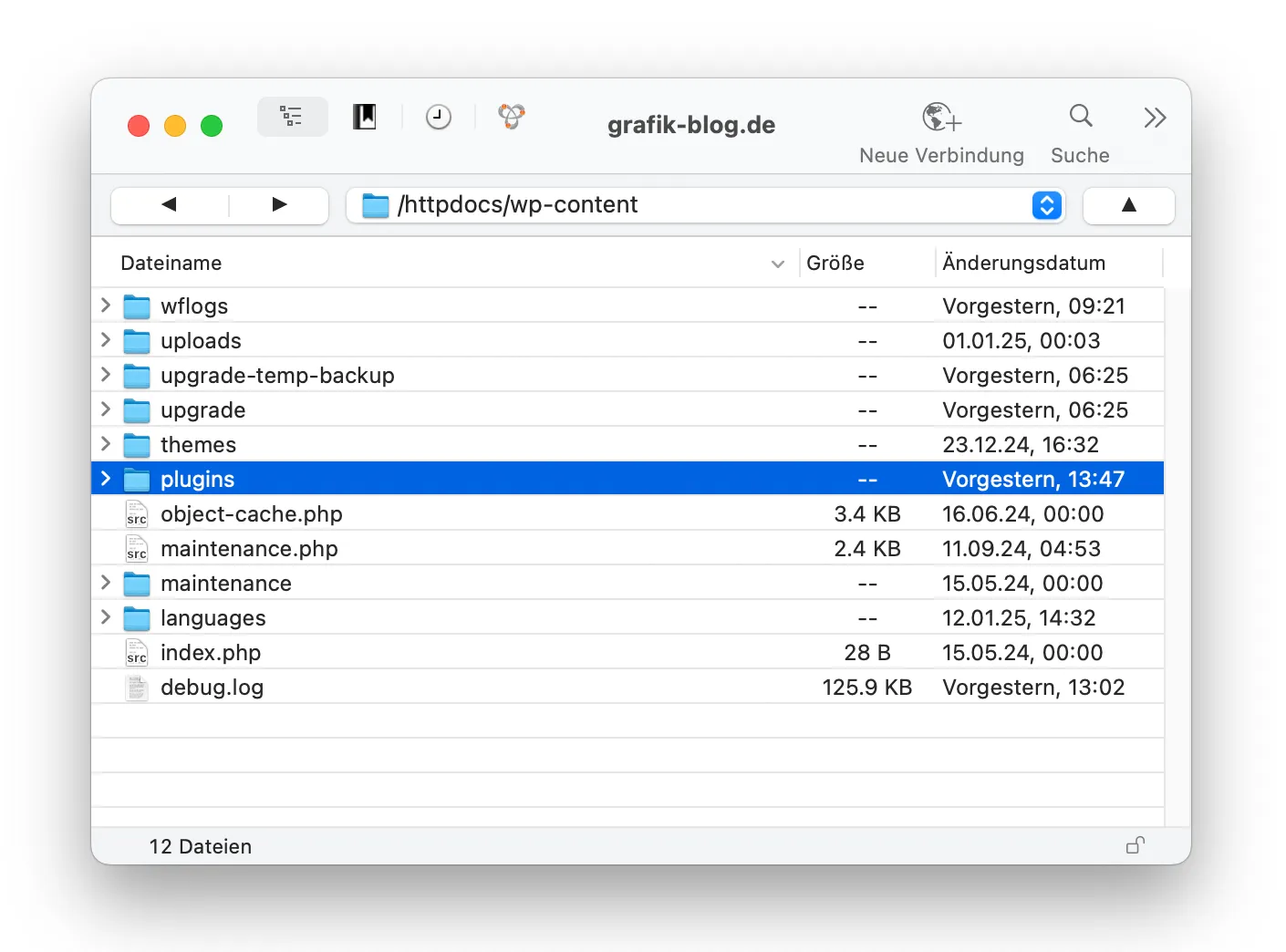Image resolution: width=1286 pixels, height=952 pixels.
Task: Expand the upgrade-temp-backup folder
Action: tap(106, 375)
